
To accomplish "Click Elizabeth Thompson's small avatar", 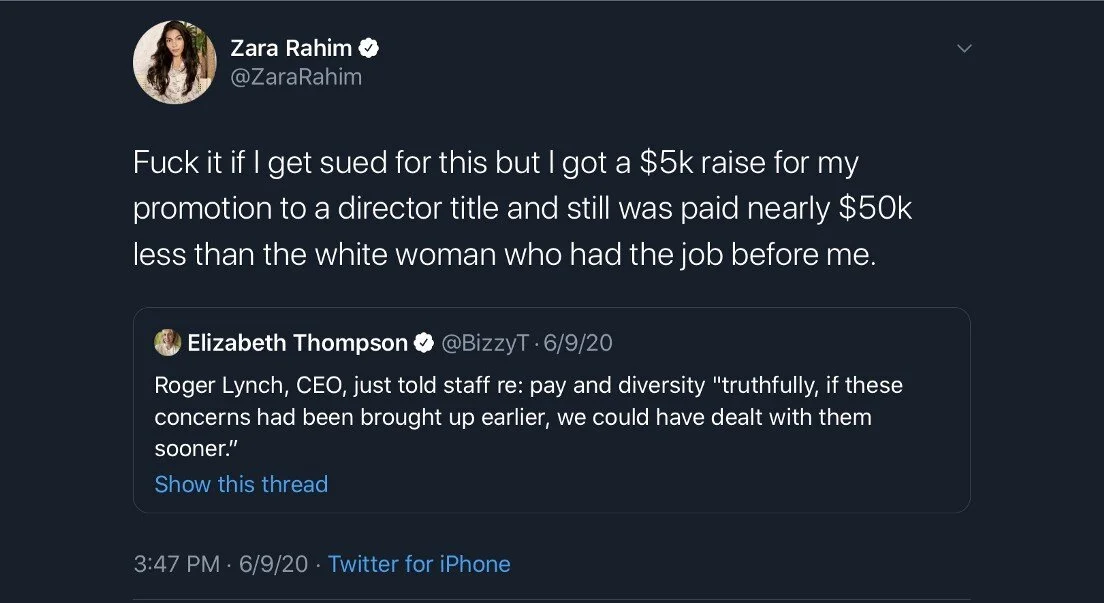I will click(x=166, y=343).
